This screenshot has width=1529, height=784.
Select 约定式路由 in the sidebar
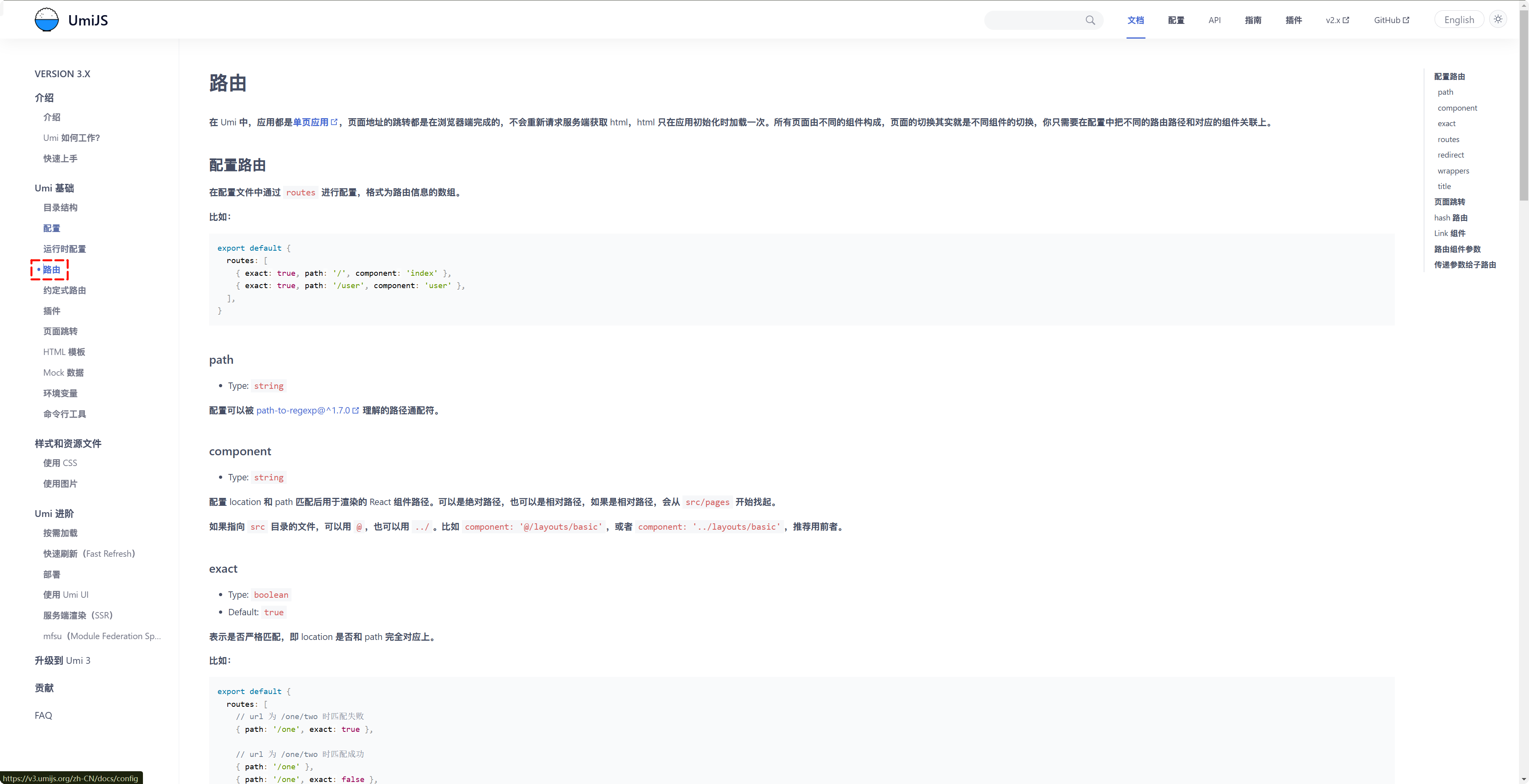64,290
